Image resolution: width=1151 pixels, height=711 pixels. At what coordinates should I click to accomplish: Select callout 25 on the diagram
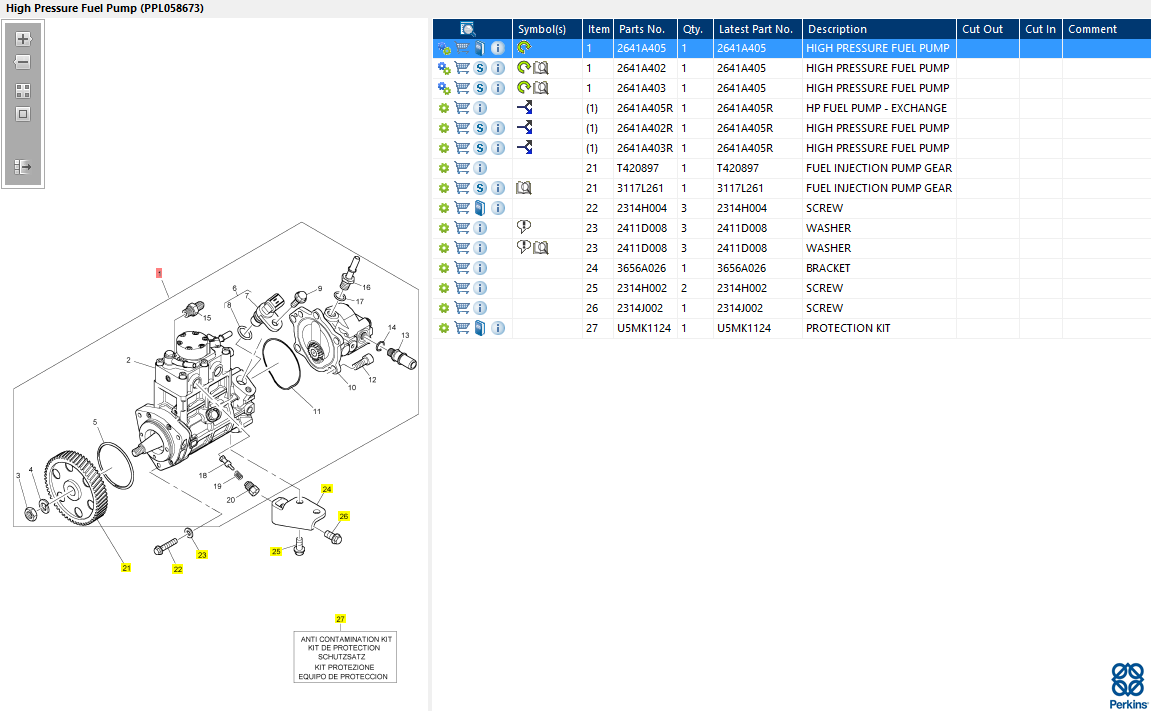click(276, 551)
